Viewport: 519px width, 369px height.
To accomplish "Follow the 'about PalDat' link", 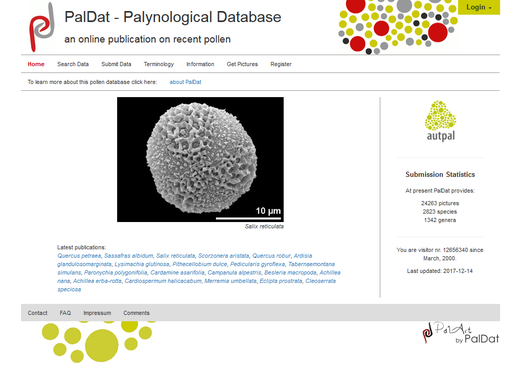I will point(185,82).
